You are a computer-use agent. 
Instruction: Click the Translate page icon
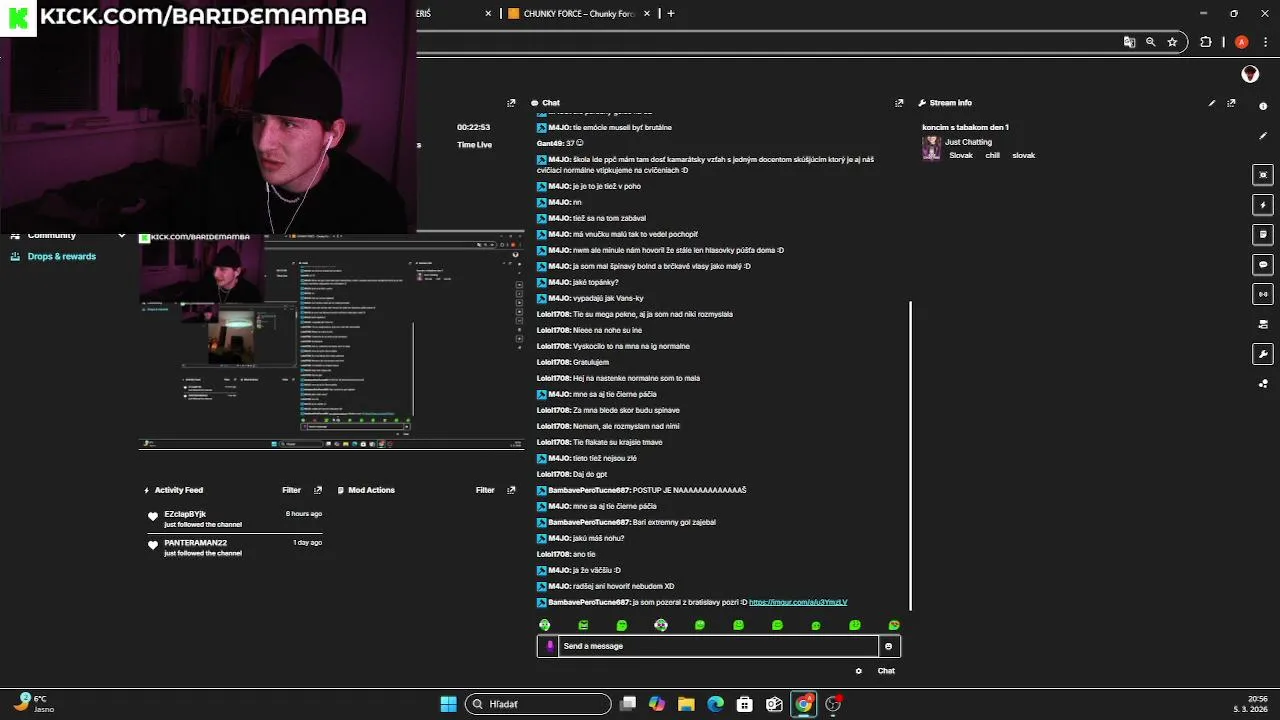[x=1129, y=42]
